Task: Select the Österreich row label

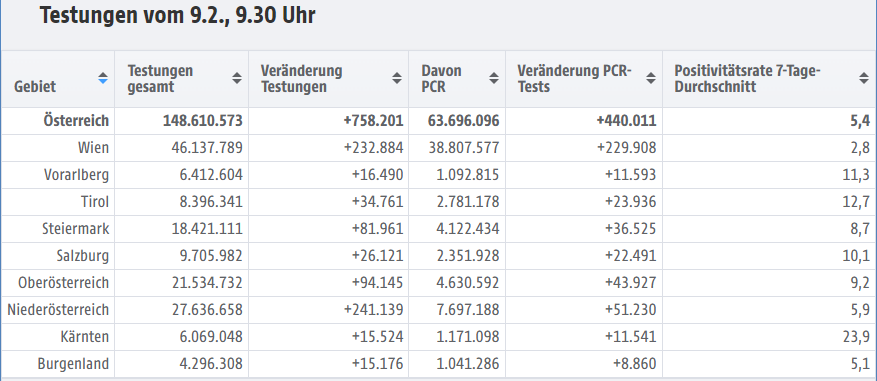Action: pos(76,121)
